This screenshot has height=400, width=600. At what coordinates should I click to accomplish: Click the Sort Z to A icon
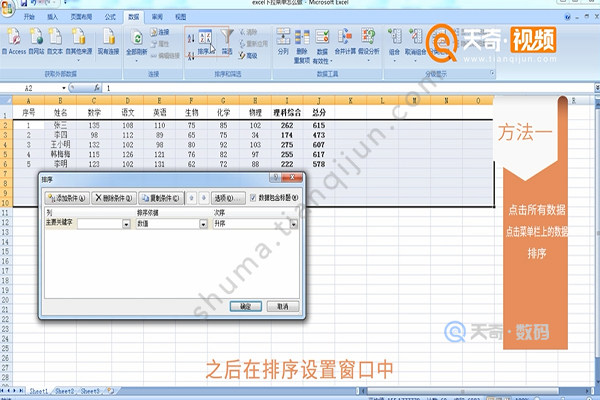191,56
